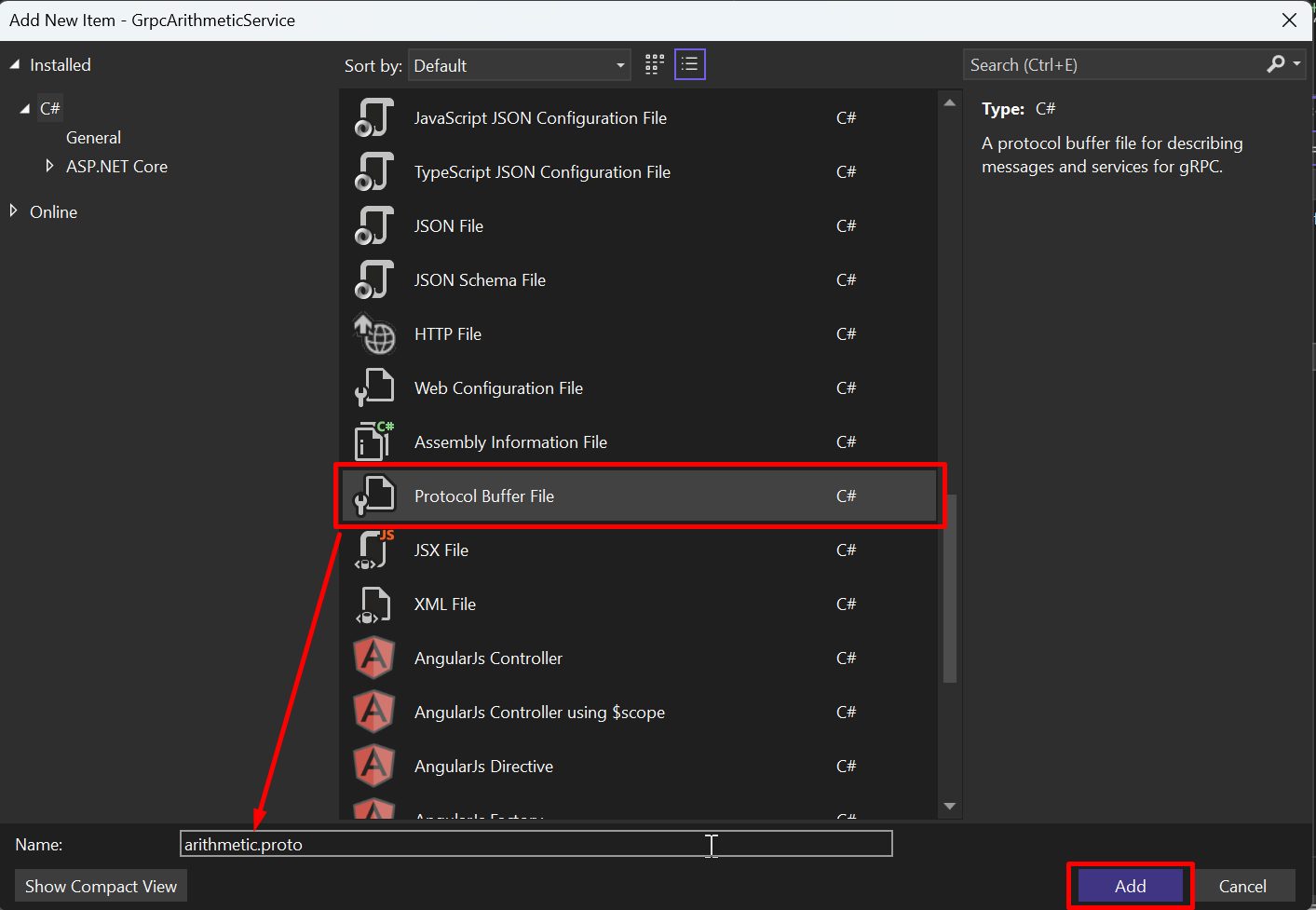Click the Protocol Buffer File icon

[x=374, y=496]
